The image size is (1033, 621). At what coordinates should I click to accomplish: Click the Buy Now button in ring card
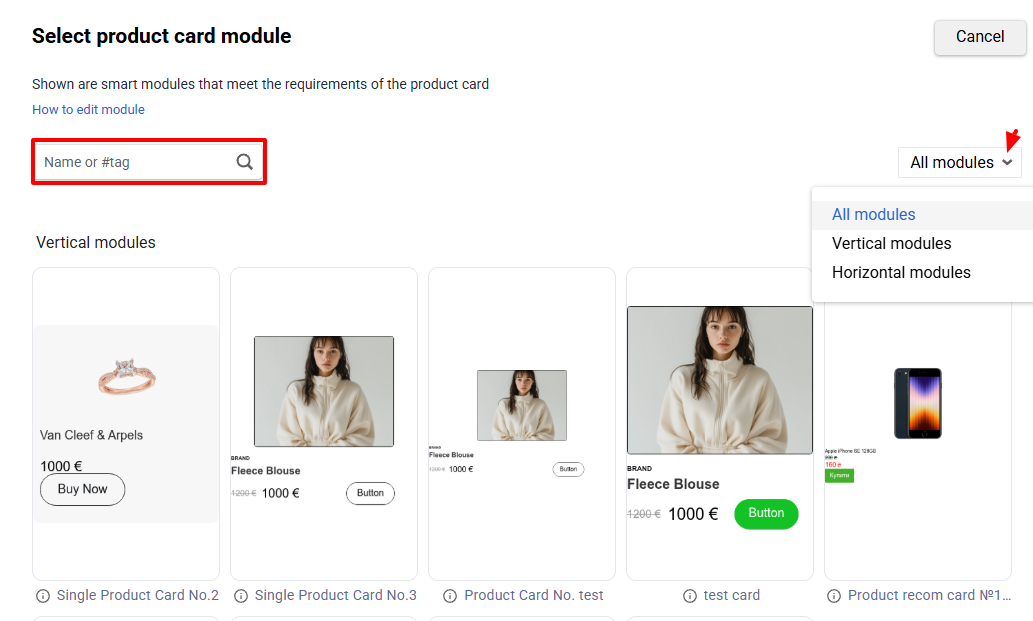[82, 489]
